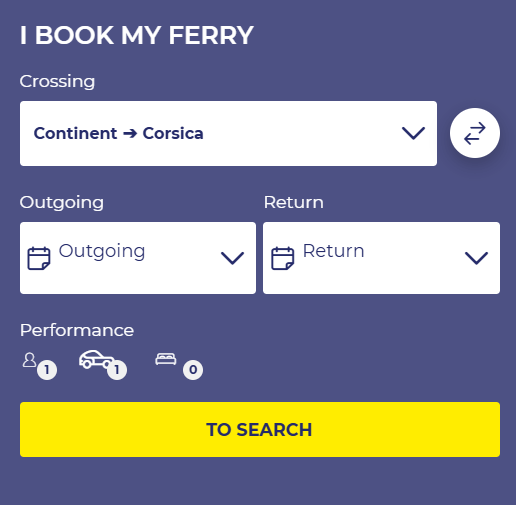516x505 pixels.
Task: Click the vehicle count badge showing 1
Action: click(x=117, y=370)
